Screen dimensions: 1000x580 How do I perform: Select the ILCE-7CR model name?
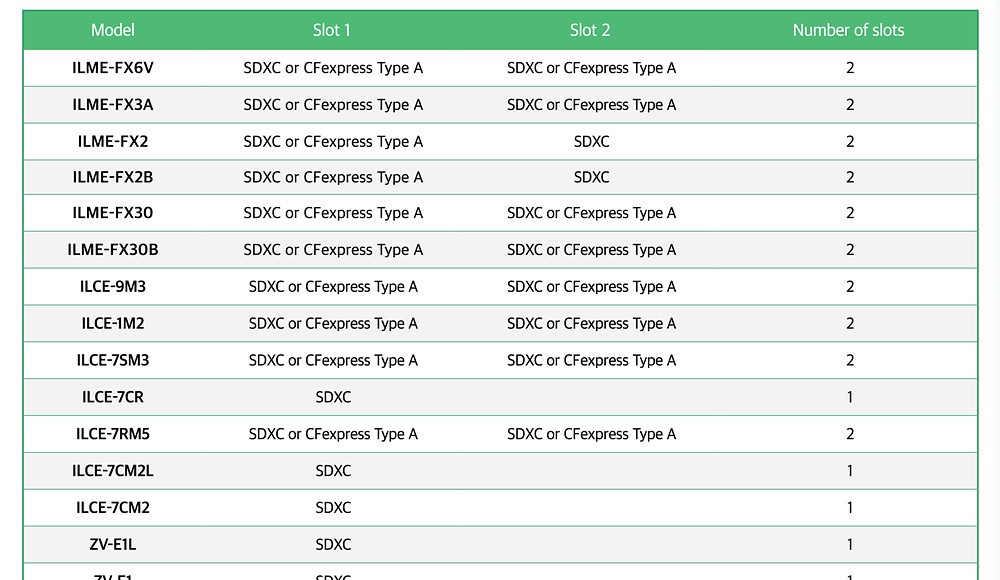coord(113,397)
